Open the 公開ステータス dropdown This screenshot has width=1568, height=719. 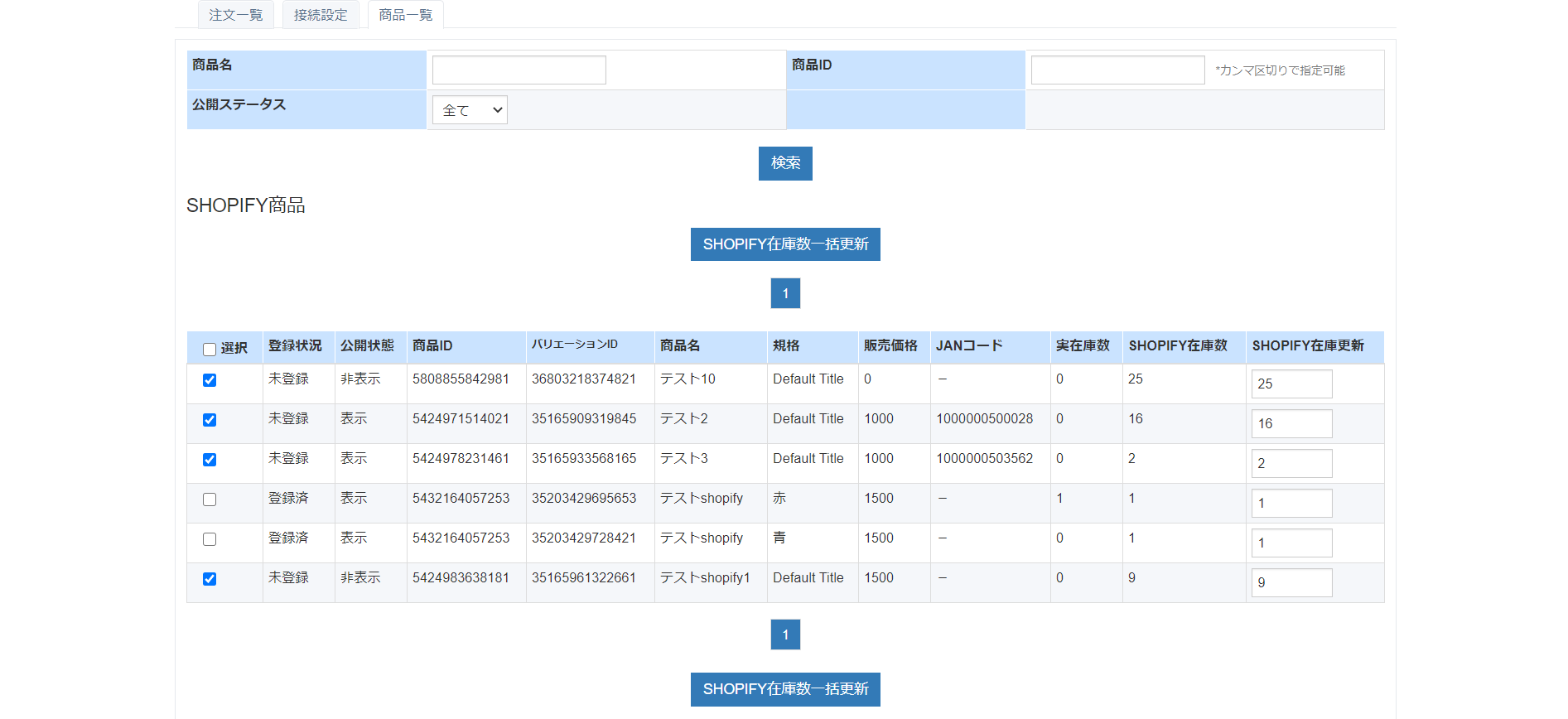(x=470, y=110)
